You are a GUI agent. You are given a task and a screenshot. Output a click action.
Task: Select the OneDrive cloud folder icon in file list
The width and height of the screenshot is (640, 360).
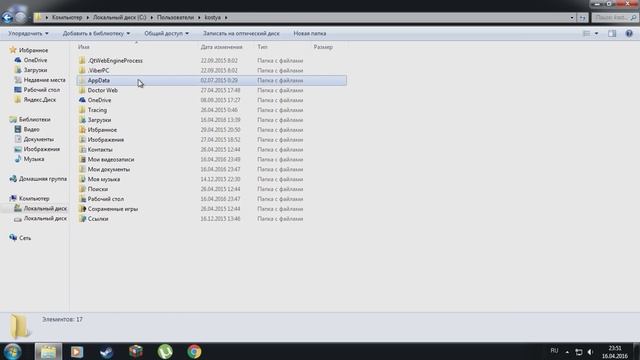[82, 100]
